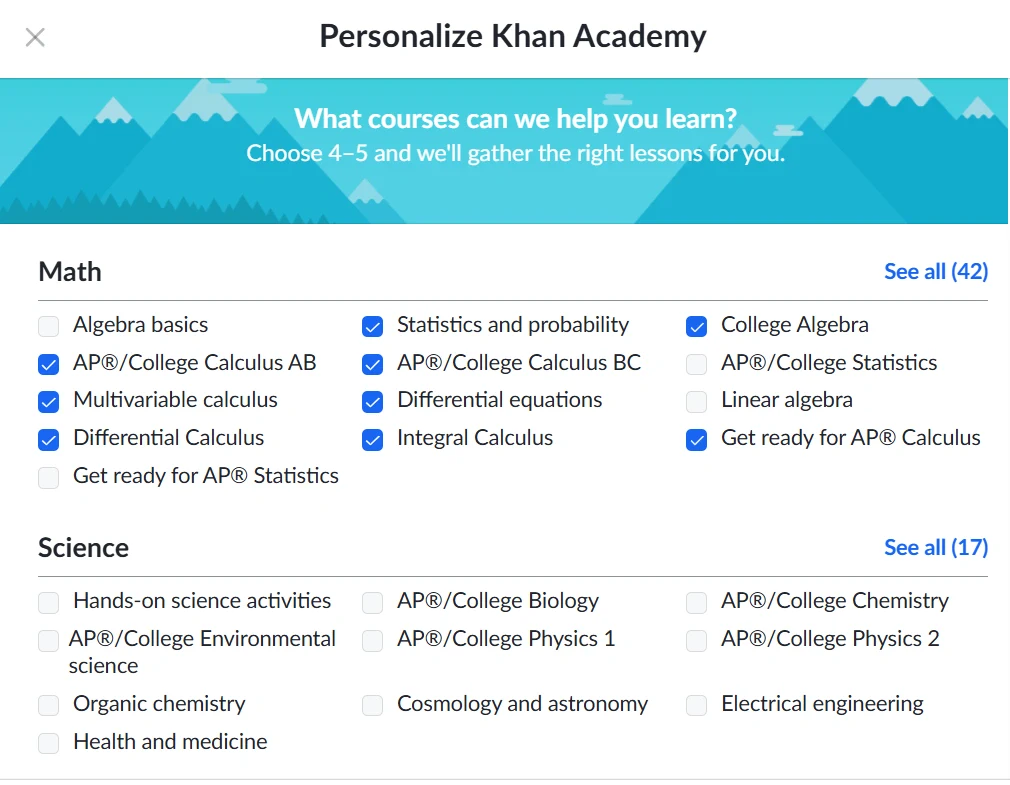Screen dimensions: 1010x785
Task: Untick the Integral Calculus checkbox
Action: pos(373,440)
